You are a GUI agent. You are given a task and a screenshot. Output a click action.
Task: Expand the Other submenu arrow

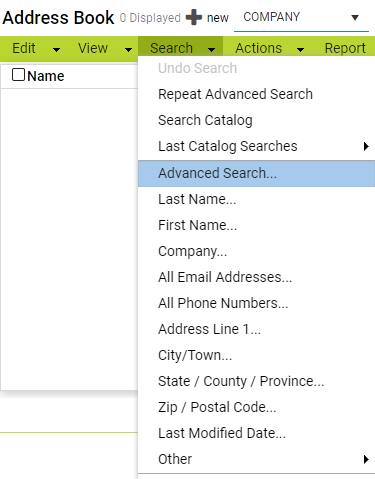point(366,459)
